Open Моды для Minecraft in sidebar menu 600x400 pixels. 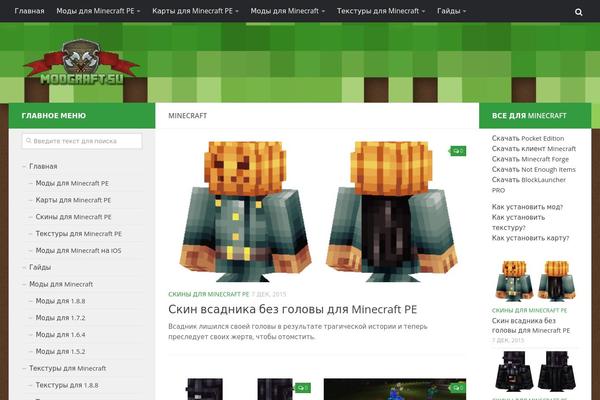tap(61, 284)
